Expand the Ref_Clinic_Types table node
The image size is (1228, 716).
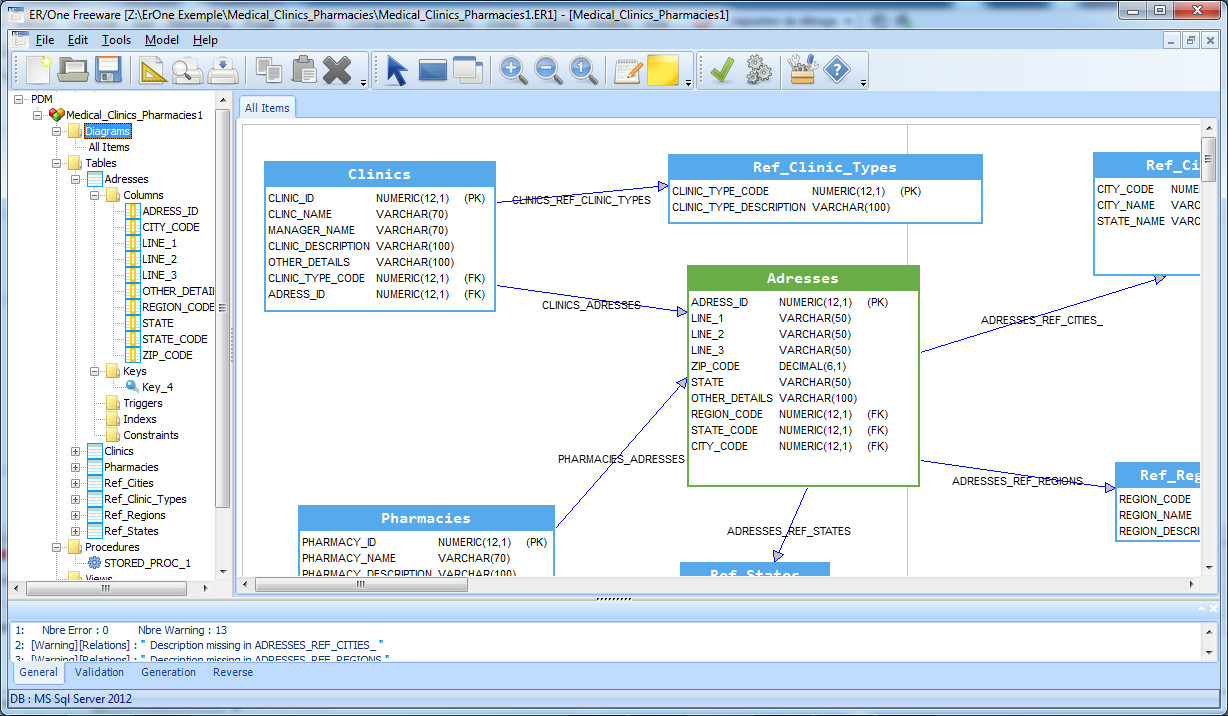click(x=75, y=499)
